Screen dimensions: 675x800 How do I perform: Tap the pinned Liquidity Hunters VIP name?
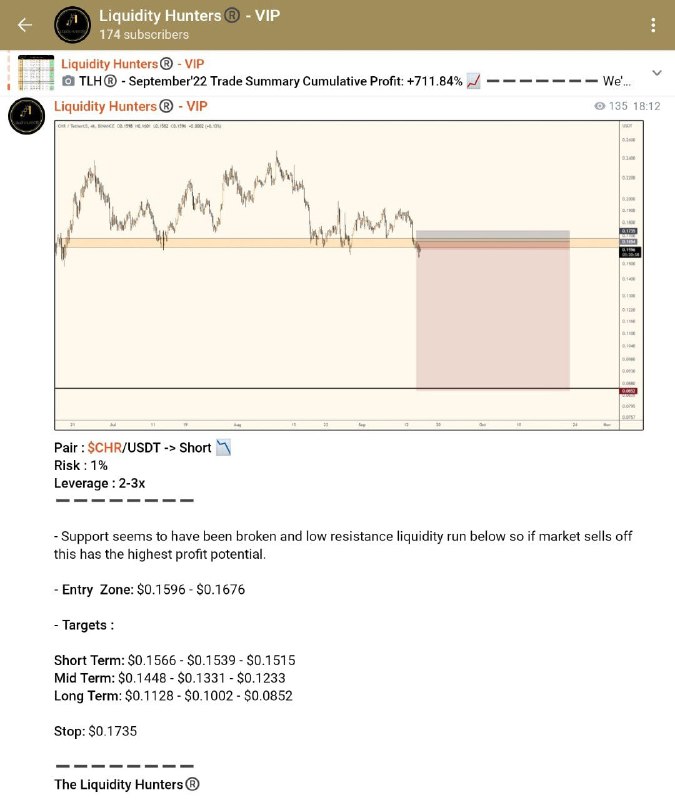tap(133, 64)
